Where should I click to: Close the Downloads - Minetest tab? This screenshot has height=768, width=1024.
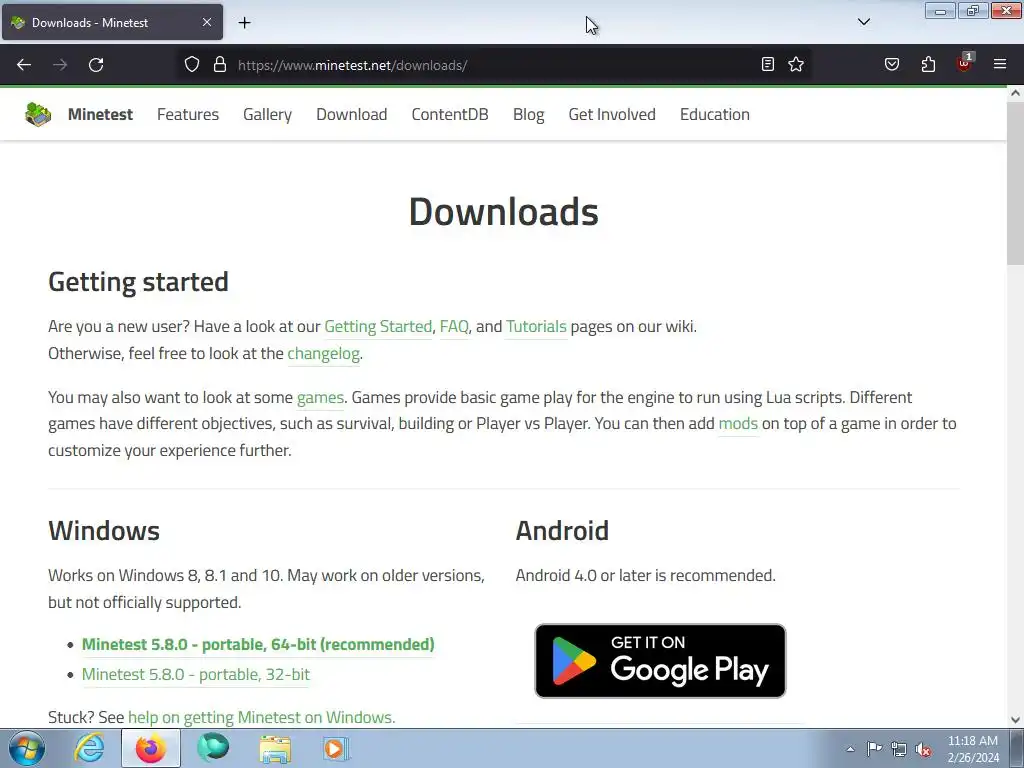click(x=207, y=22)
